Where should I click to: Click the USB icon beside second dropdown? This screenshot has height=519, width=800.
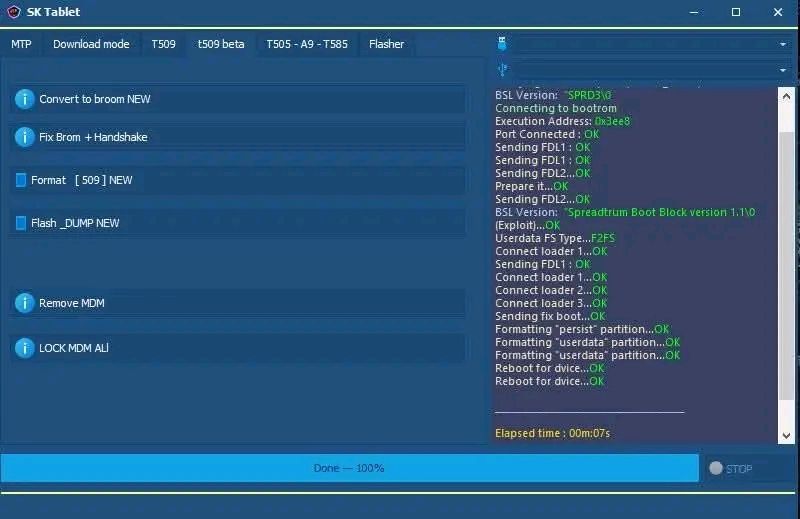click(x=502, y=69)
